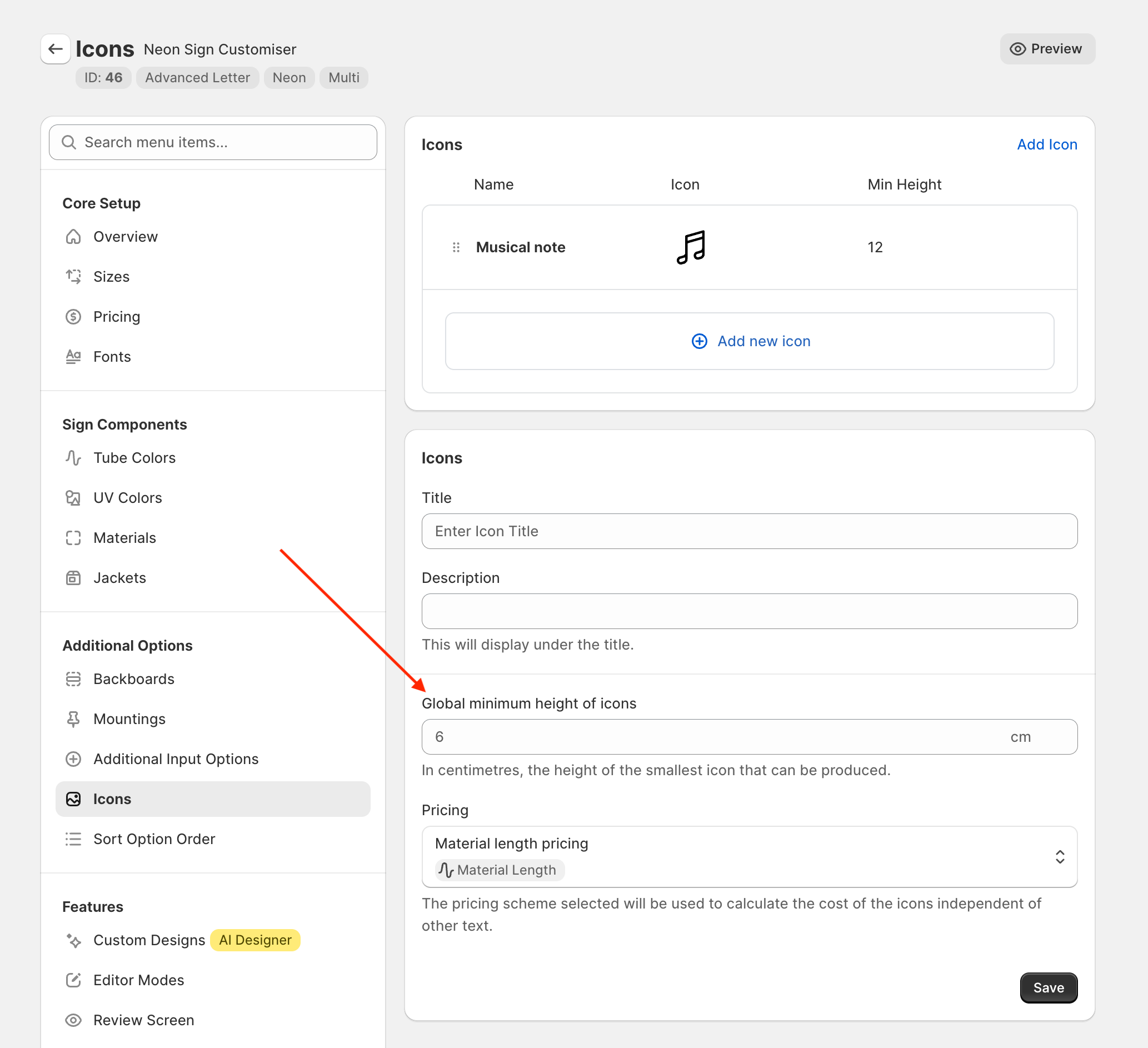Click the Pricing dollar icon in sidebar
This screenshot has width=1148, height=1048.
point(73,317)
